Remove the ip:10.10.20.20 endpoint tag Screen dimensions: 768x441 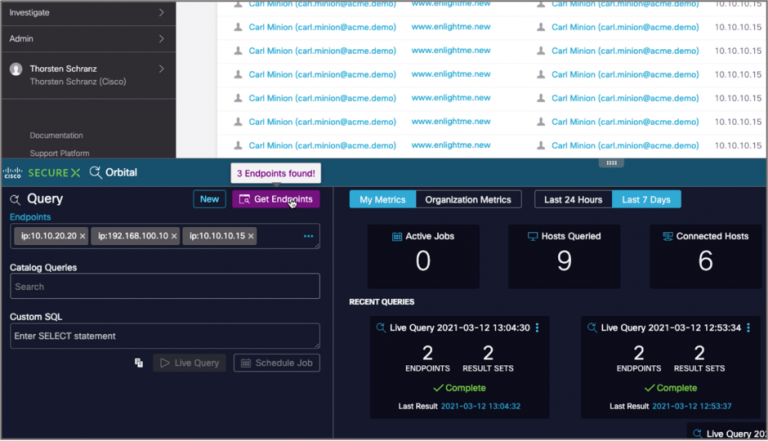82,236
